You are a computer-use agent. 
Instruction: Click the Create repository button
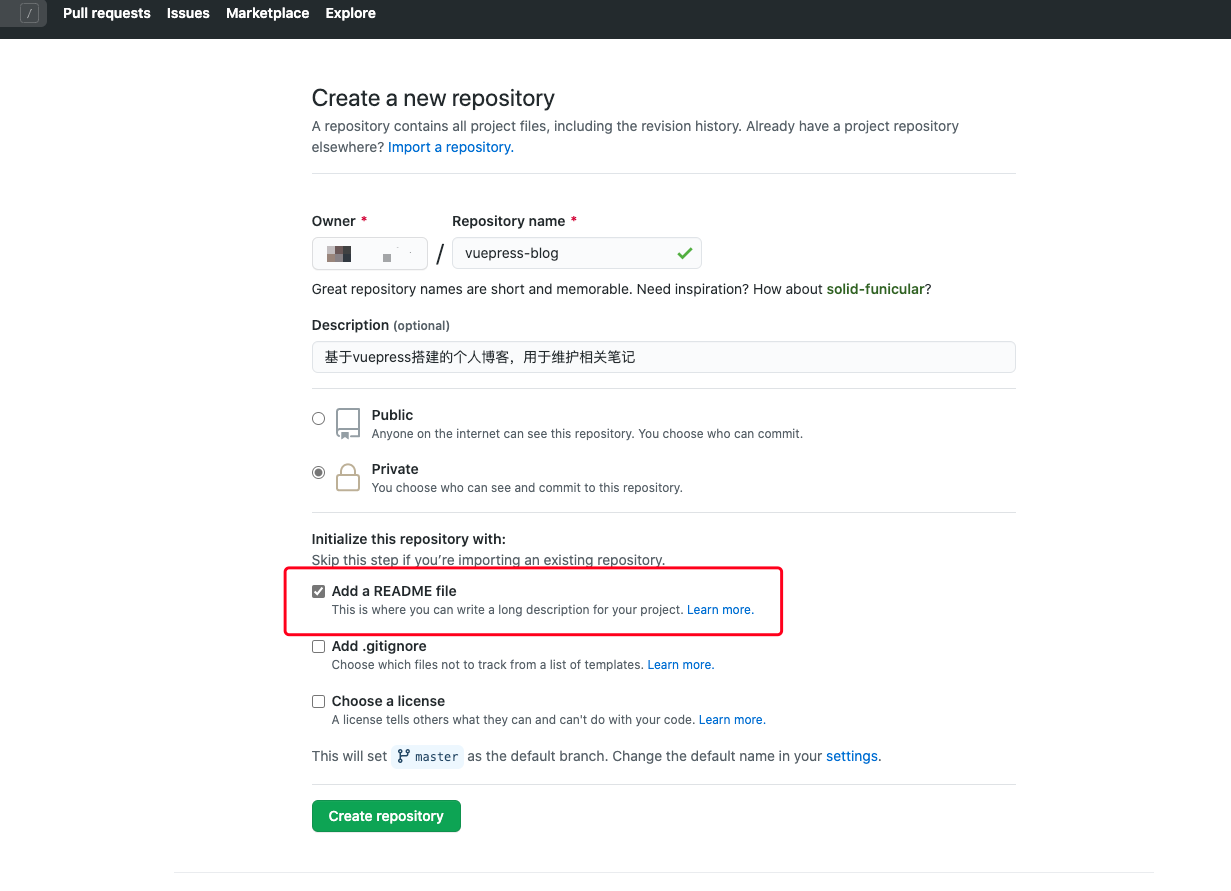pyautogui.click(x=386, y=816)
